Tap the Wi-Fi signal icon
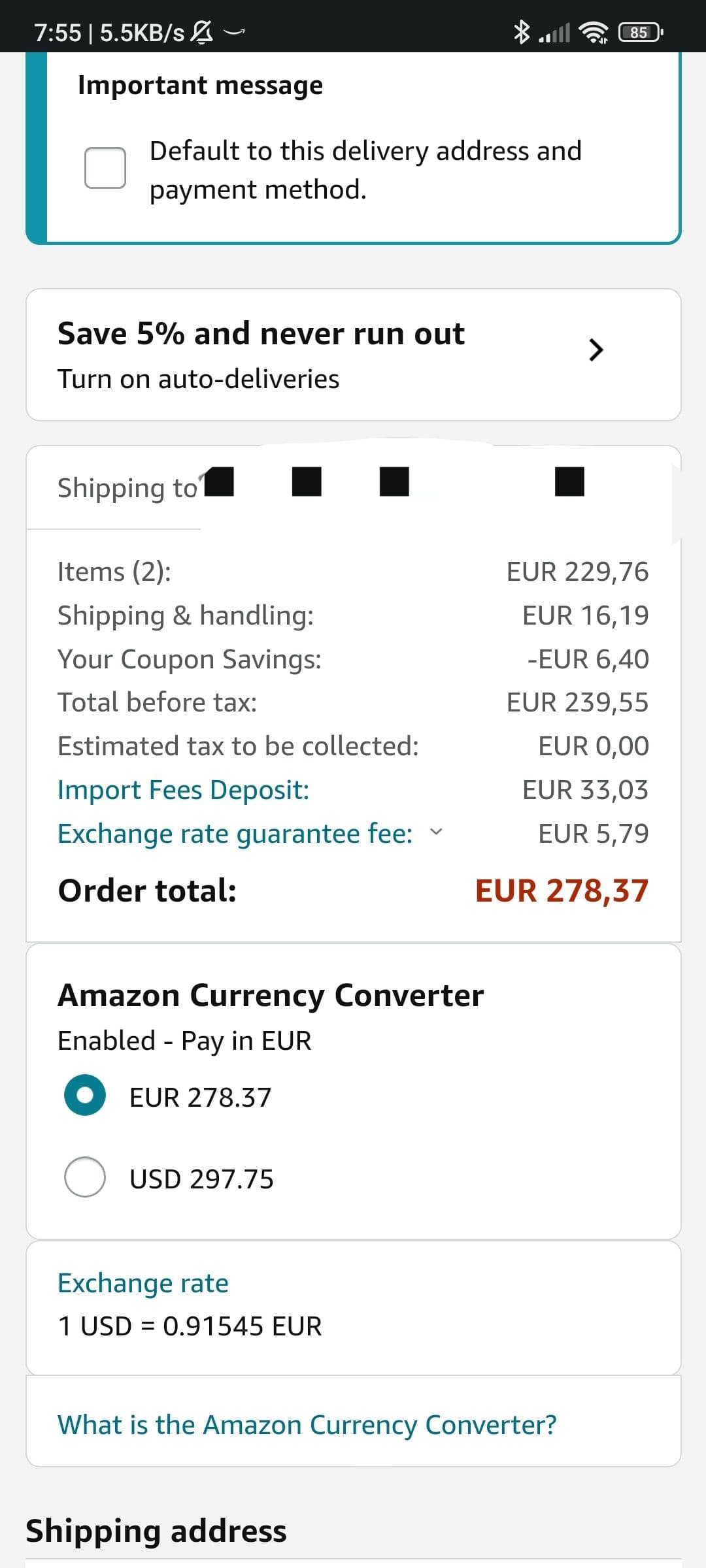This screenshot has width=706, height=1568. (x=594, y=32)
